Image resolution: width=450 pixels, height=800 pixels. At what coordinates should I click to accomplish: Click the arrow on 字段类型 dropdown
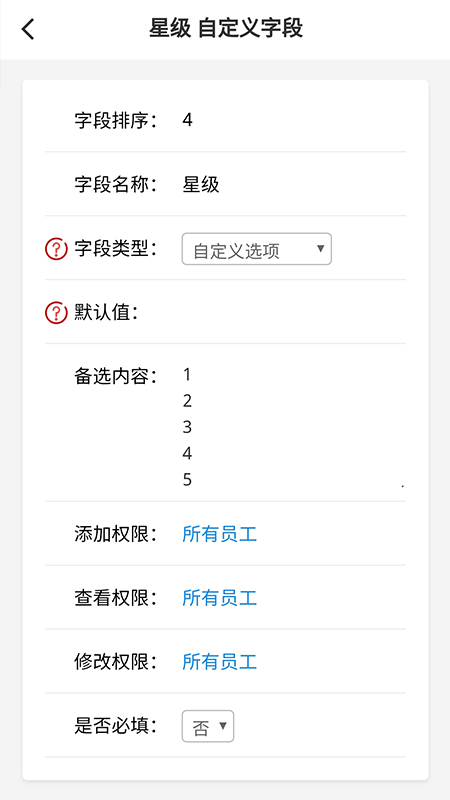click(320, 248)
